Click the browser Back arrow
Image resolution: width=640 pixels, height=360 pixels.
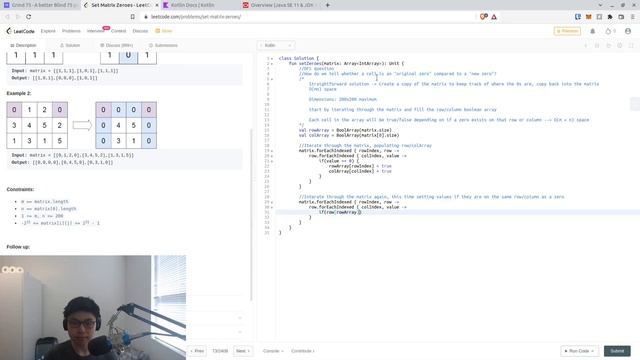[7, 17]
